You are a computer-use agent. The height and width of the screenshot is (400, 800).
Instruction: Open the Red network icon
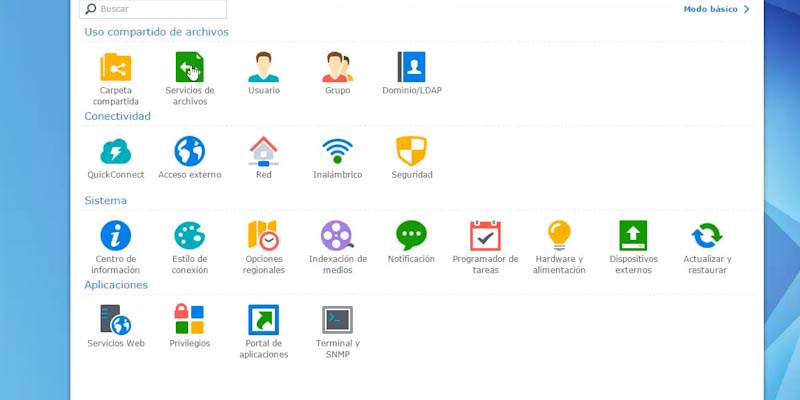pos(264,151)
